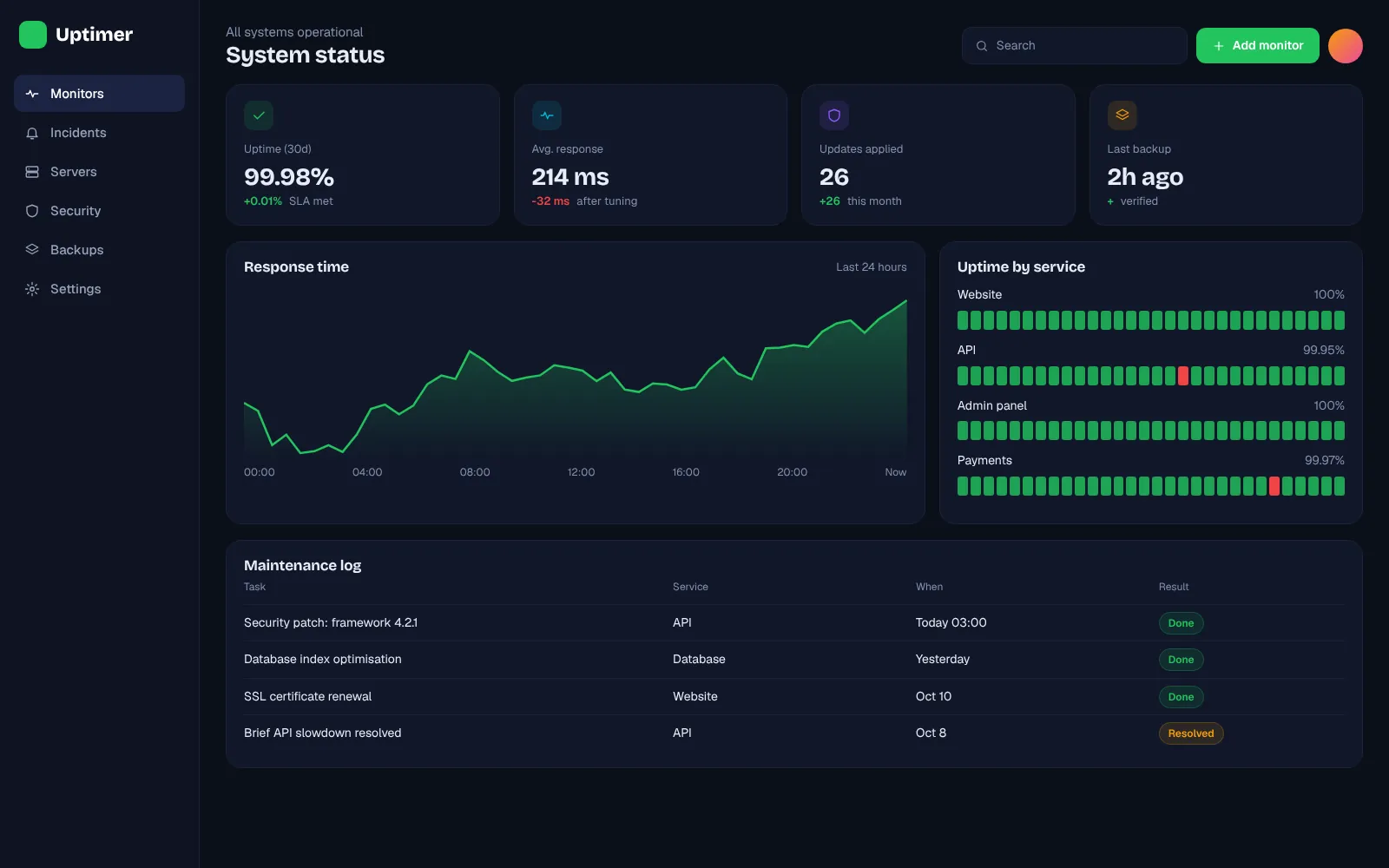Click the plus icon in Add monitor button

(x=1219, y=46)
